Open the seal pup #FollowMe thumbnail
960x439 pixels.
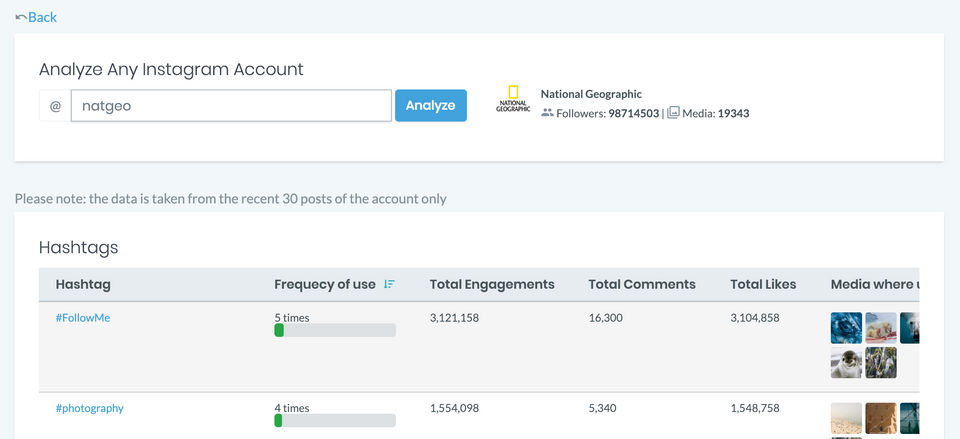pos(846,362)
